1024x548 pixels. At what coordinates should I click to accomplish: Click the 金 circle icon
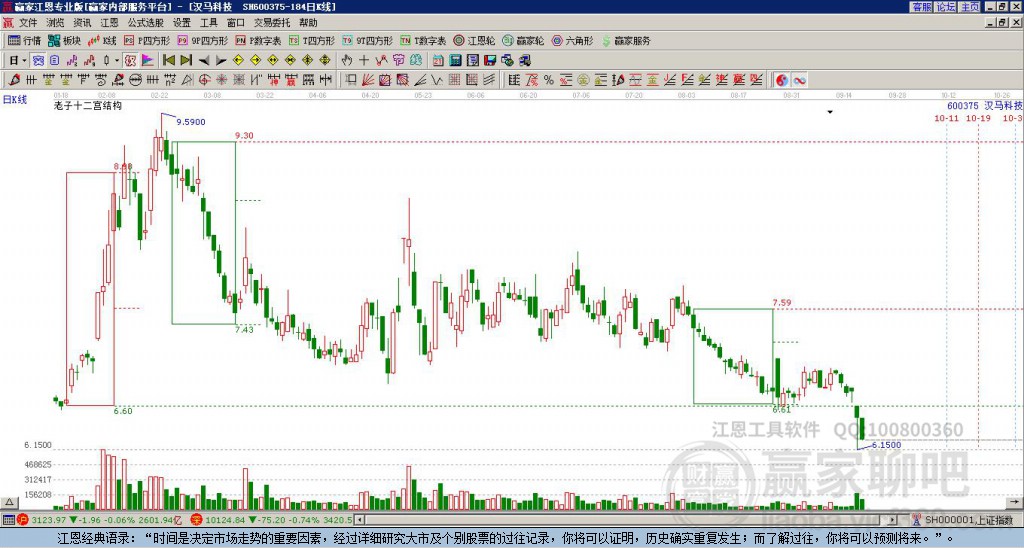(x=583, y=80)
